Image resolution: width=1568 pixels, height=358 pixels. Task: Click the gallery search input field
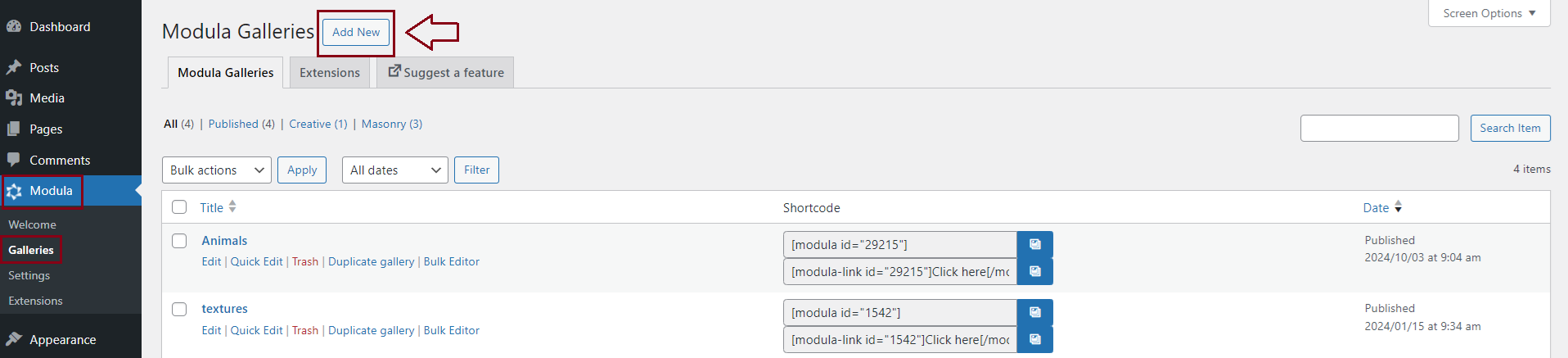click(x=1379, y=128)
